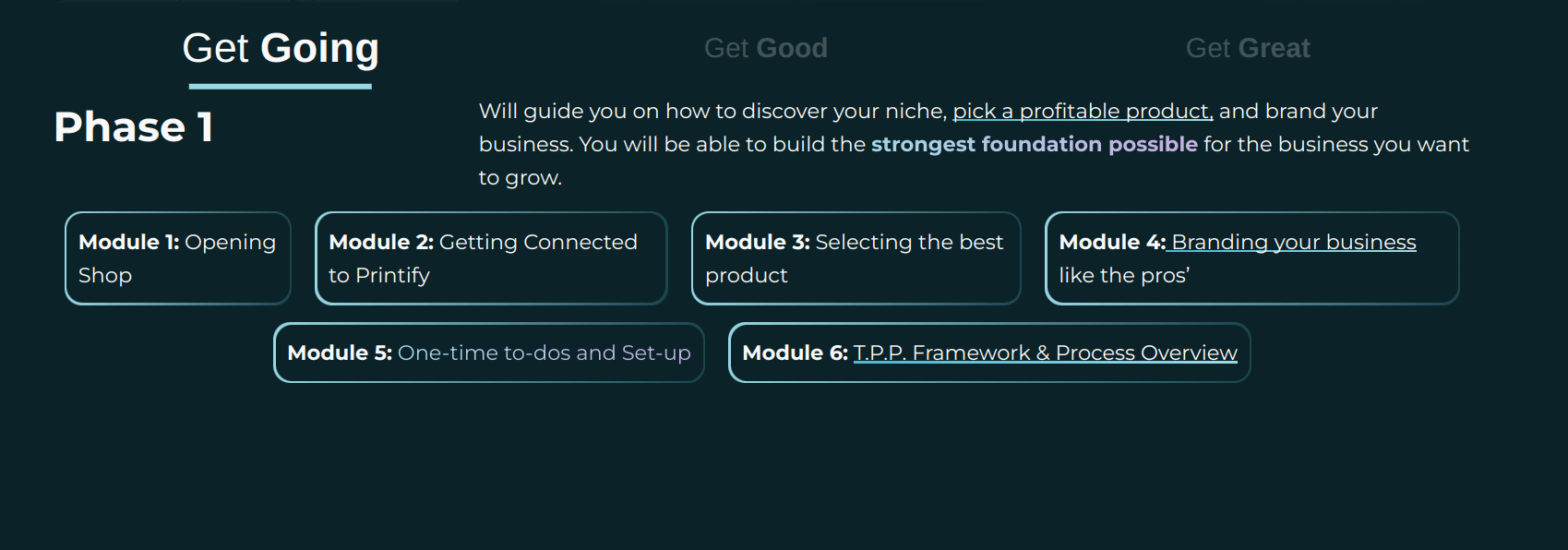Click the 'Phase 1' heading

tap(134, 127)
